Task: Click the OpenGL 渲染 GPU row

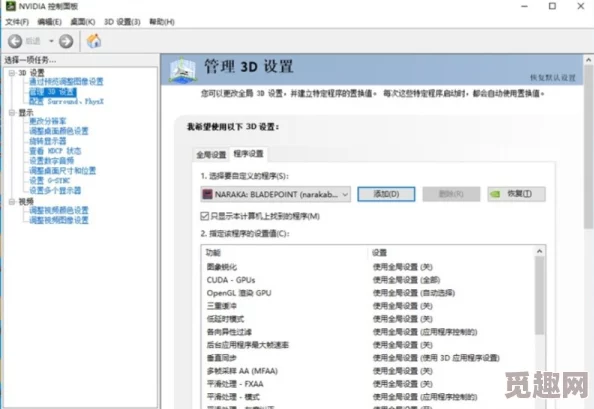Action: click(x=368, y=293)
